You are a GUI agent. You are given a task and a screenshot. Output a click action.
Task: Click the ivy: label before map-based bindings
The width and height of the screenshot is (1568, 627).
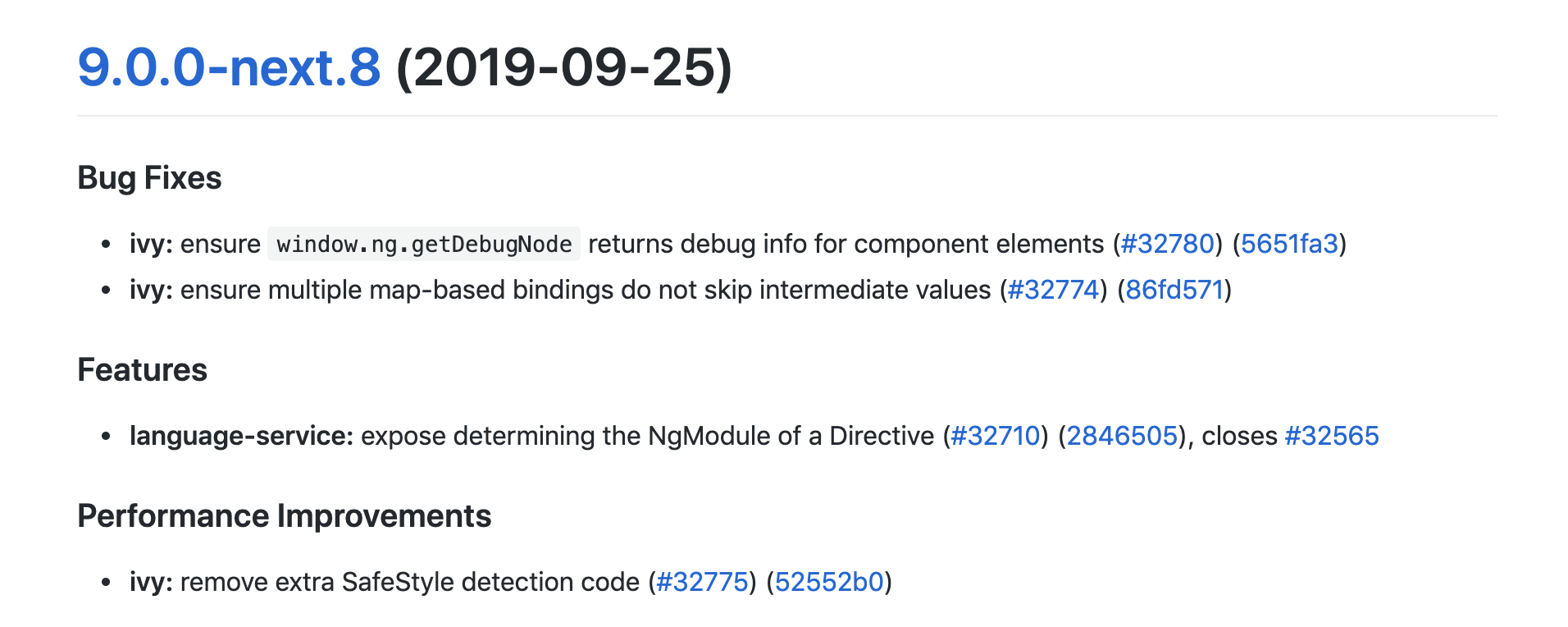point(151,290)
